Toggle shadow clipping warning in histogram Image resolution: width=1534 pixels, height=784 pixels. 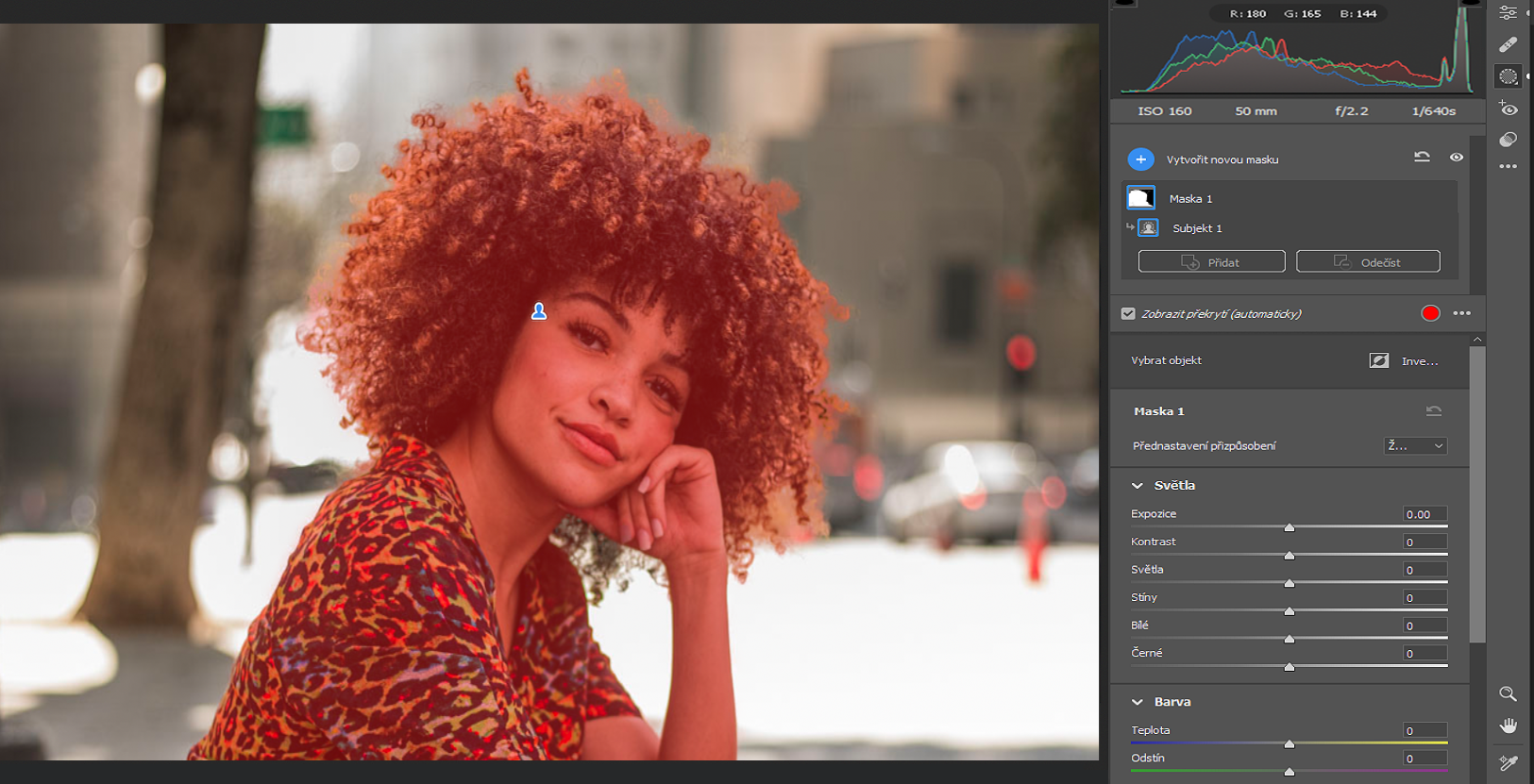pos(1124,3)
